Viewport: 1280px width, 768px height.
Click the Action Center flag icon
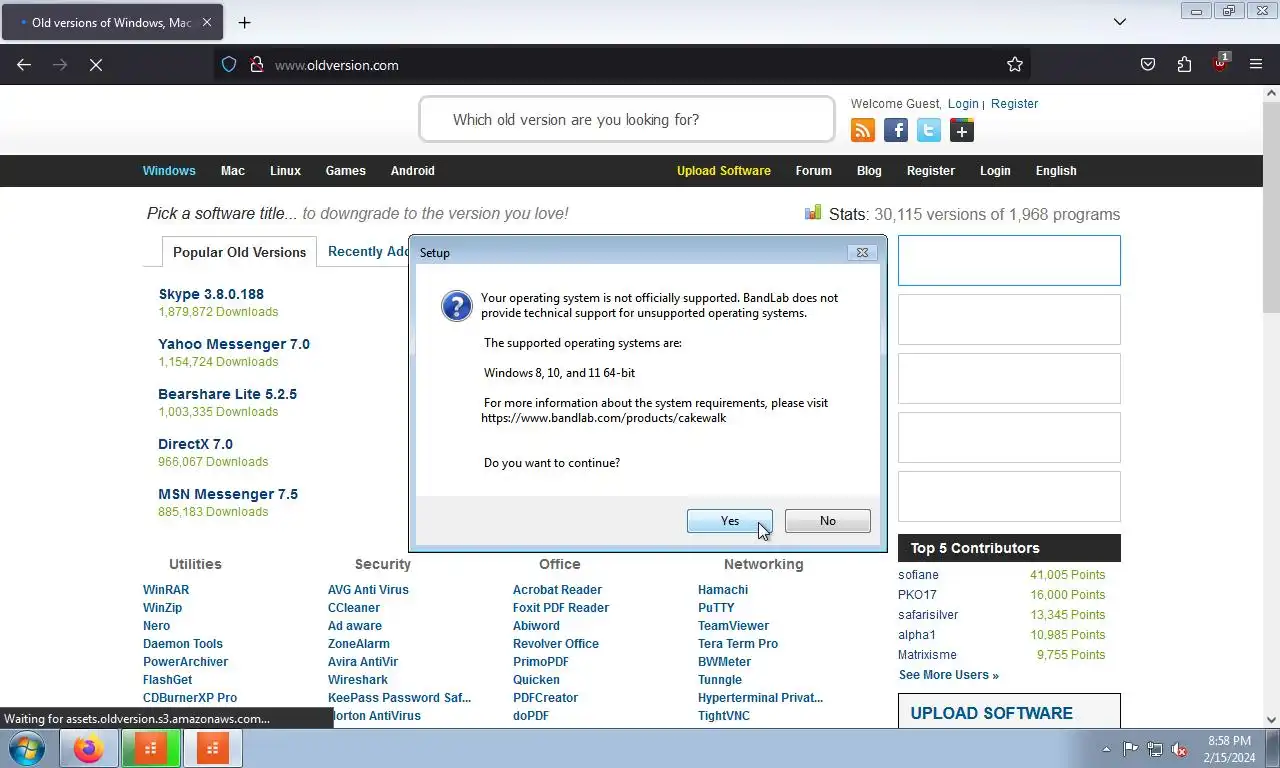tap(1130, 749)
